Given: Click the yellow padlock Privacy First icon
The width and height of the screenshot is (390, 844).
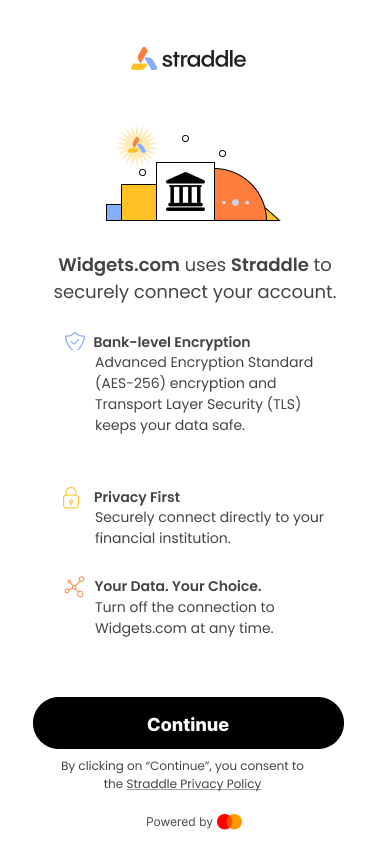Looking at the screenshot, I should [71, 497].
